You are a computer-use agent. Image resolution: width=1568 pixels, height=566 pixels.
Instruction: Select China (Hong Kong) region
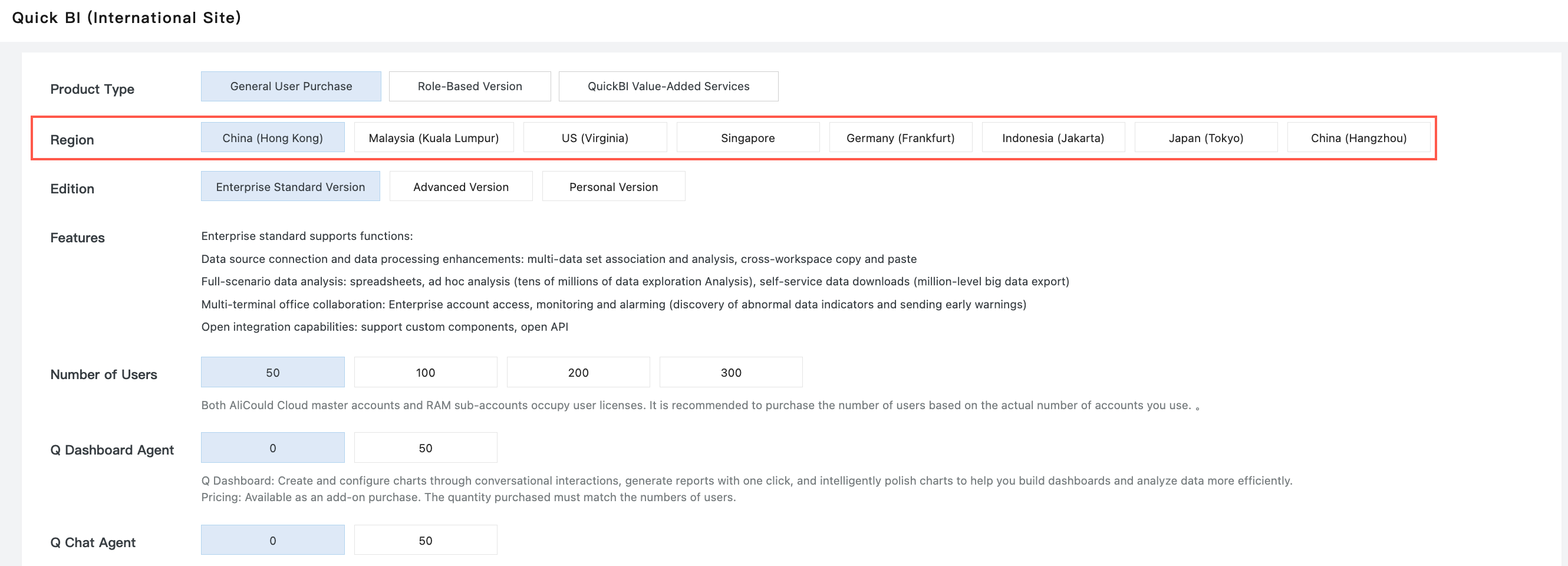point(273,137)
